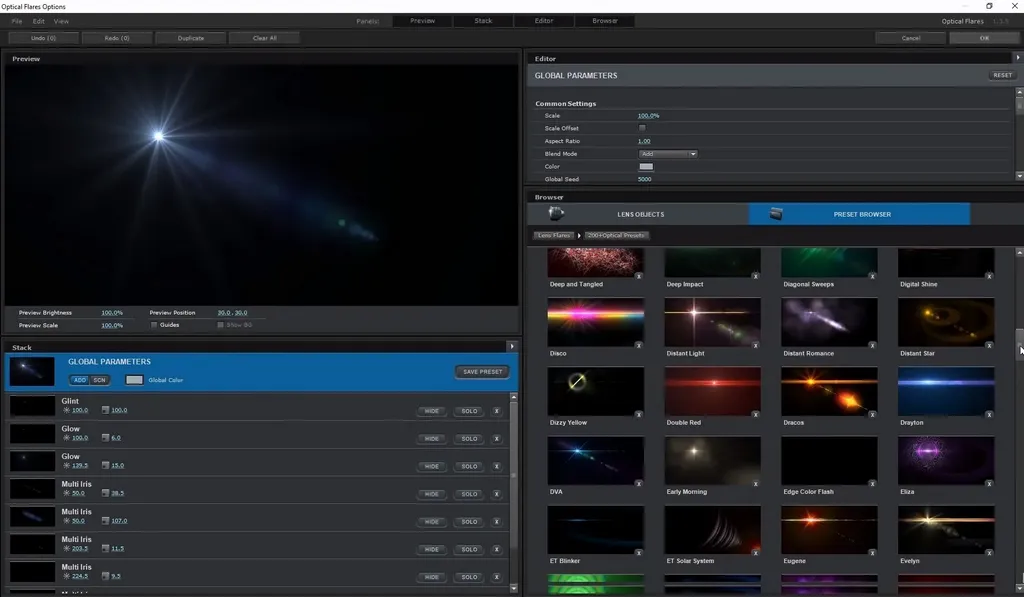Toggle the Preview panel tab

423,21
